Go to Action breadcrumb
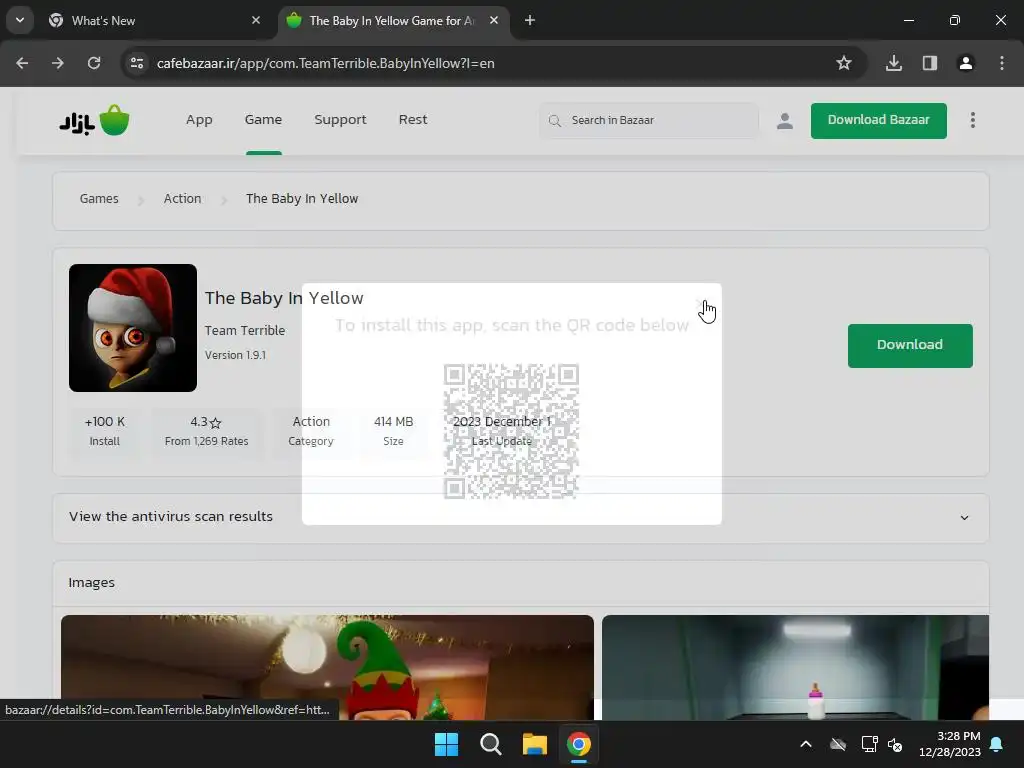 pos(182,199)
